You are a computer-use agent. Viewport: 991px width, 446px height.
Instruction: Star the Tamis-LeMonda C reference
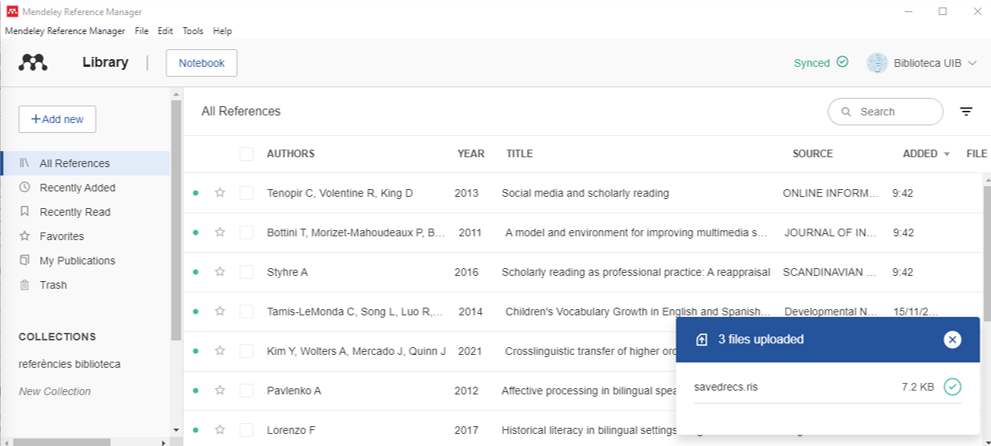pos(220,311)
